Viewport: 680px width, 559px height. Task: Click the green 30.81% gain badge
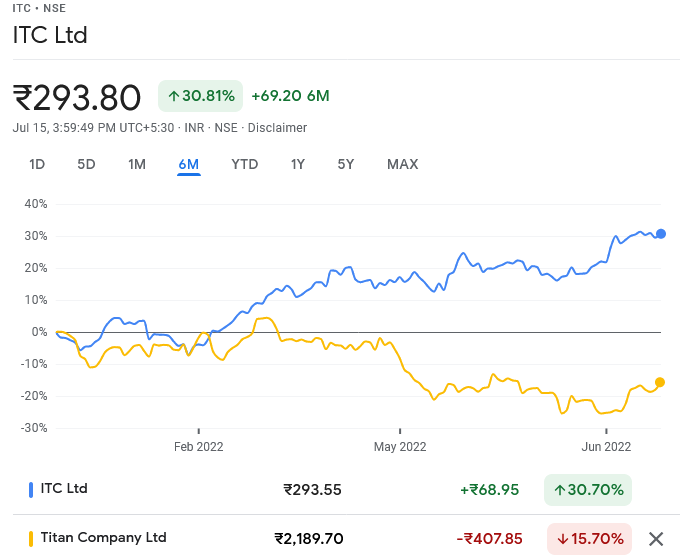200,96
